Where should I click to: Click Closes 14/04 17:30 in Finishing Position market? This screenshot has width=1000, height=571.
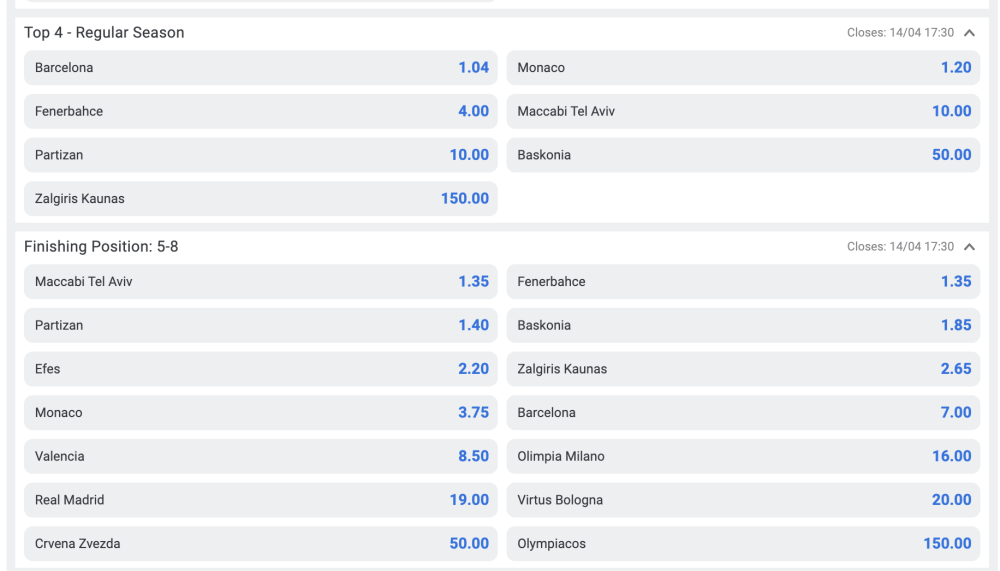(x=900, y=247)
